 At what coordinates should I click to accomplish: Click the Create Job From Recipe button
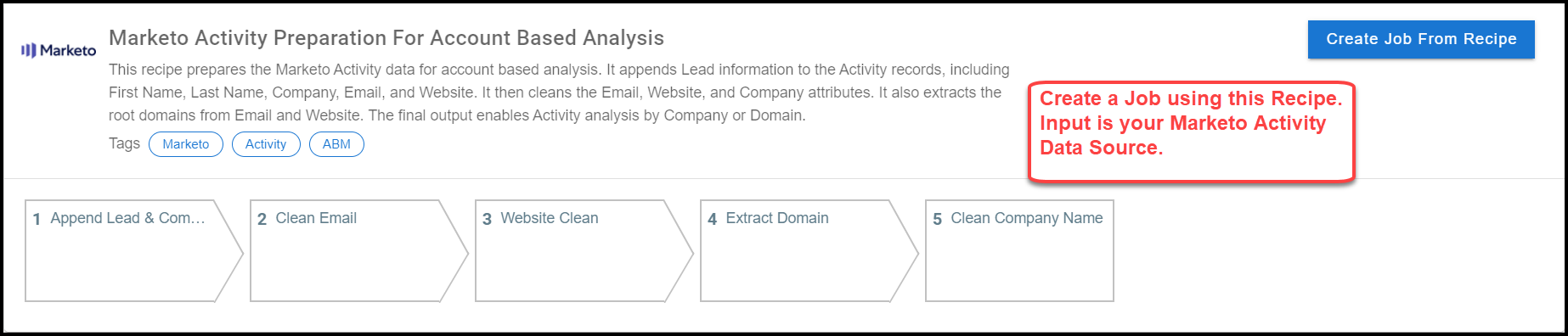[1421, 39]
